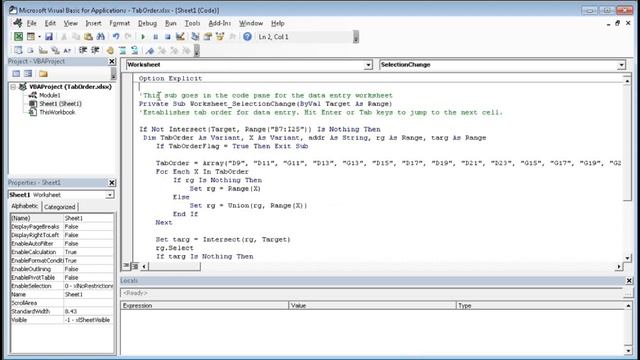Screen dimensions: 640x360
Task: Click the Paste toolbar icon
Action: click(x=88, y=37)
